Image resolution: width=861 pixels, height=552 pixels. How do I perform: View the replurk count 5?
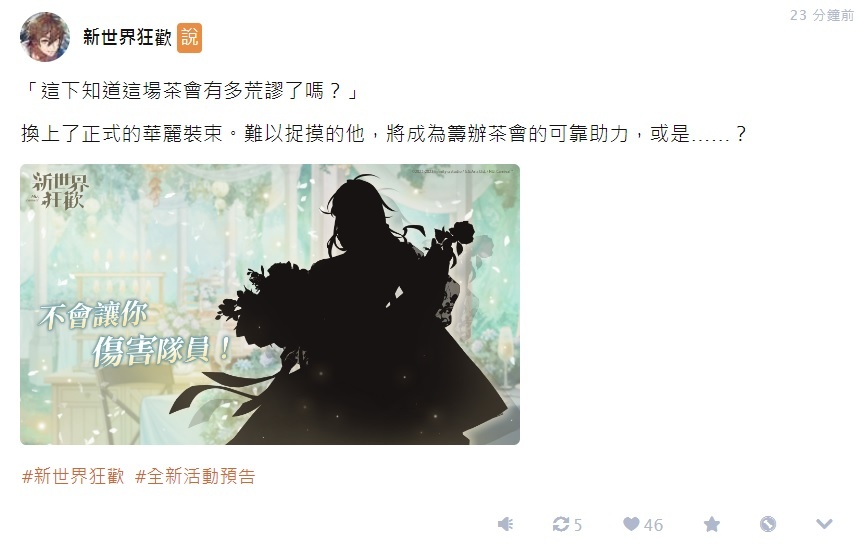tap(578, 525)
